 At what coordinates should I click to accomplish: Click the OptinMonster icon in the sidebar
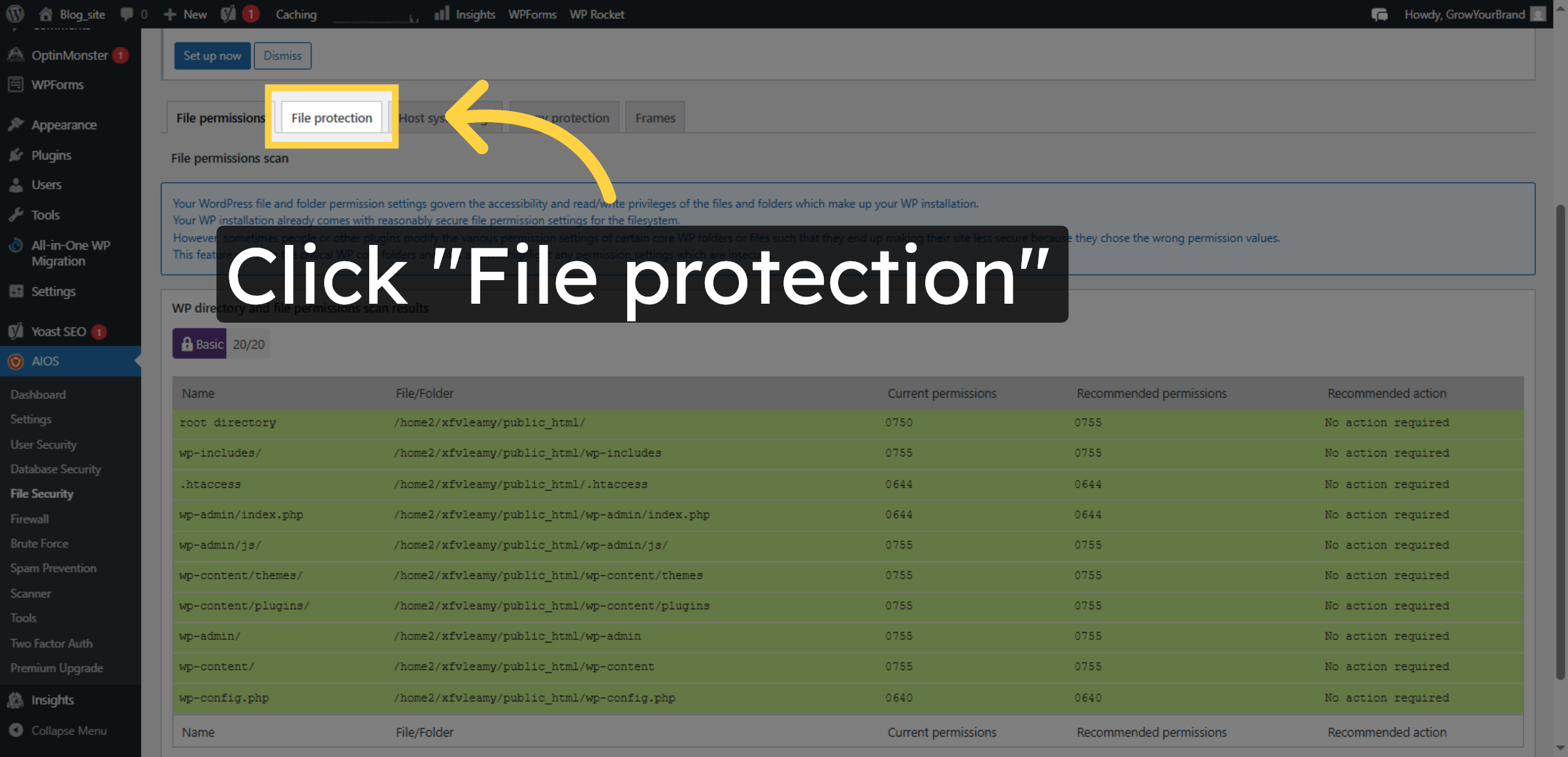(x=16, y=55)
